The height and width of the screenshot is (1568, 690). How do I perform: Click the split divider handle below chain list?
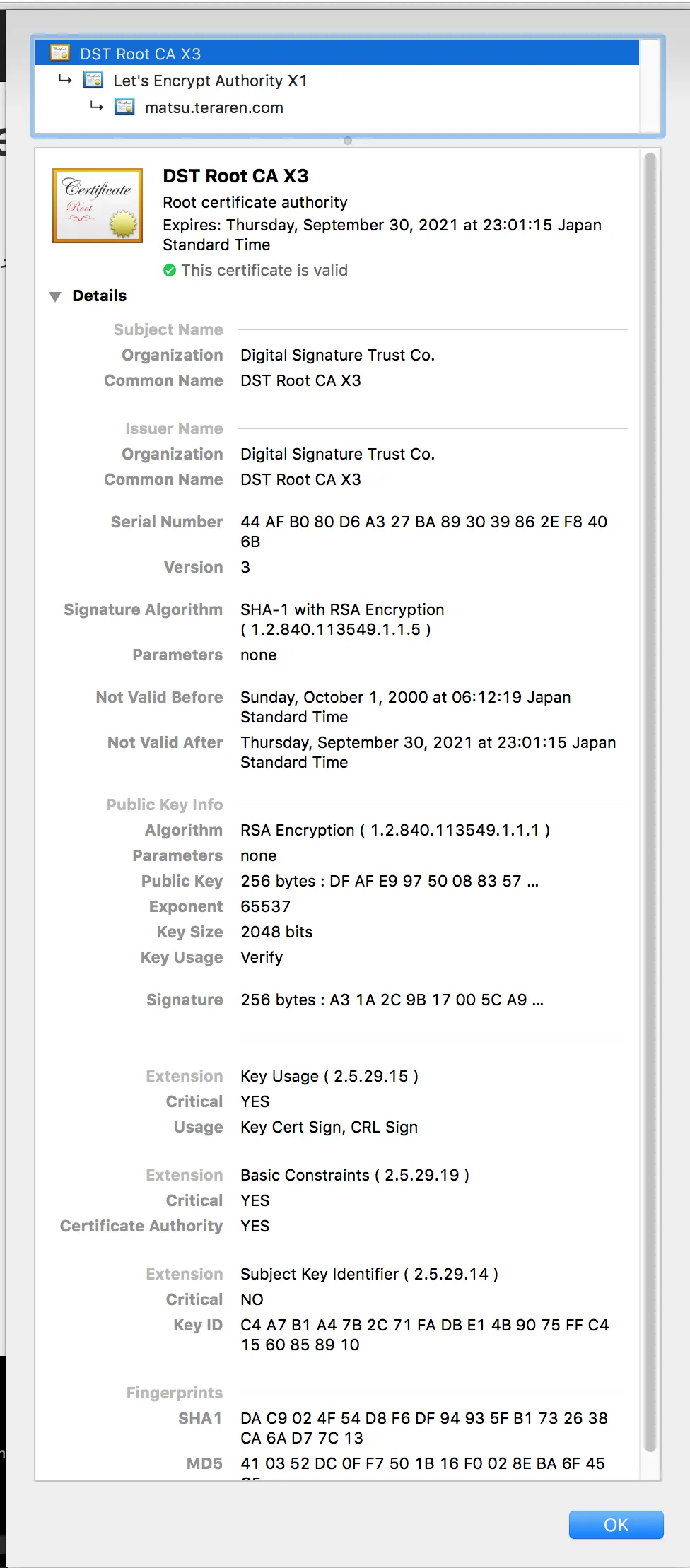click(x=348, y=141)
